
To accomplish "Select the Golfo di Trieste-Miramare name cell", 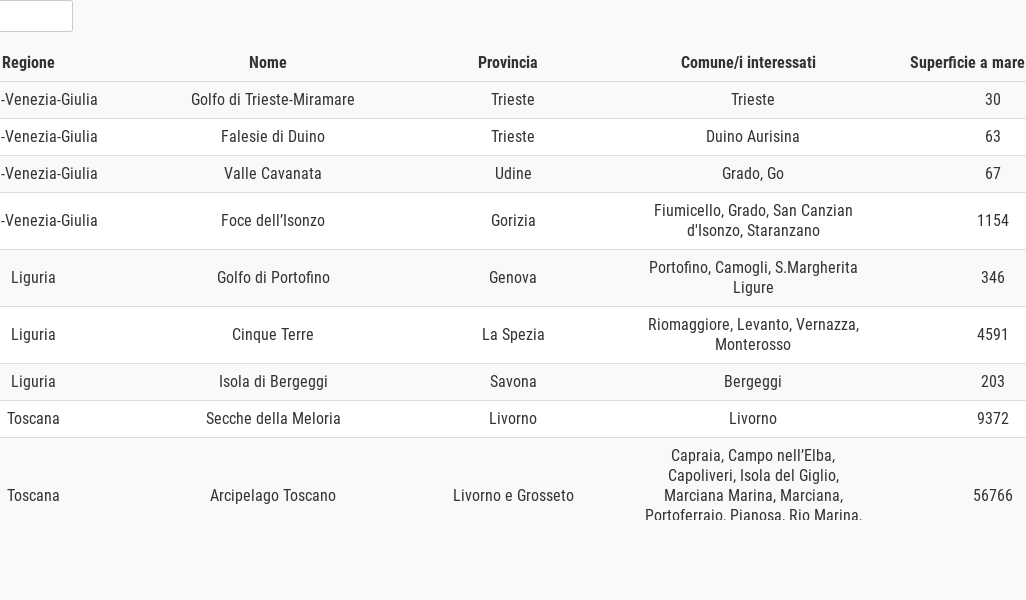I will [x=273, y=100].
